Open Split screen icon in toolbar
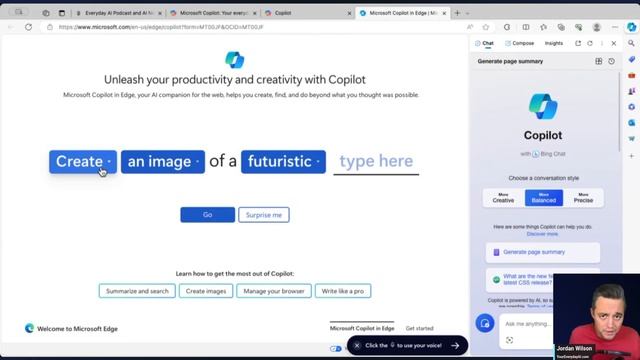 coord(526,27)
